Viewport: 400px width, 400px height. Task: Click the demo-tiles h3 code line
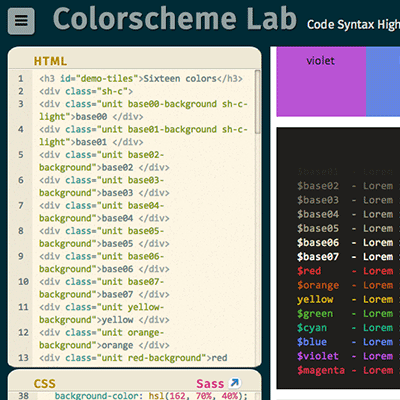[x=141, y=79]
